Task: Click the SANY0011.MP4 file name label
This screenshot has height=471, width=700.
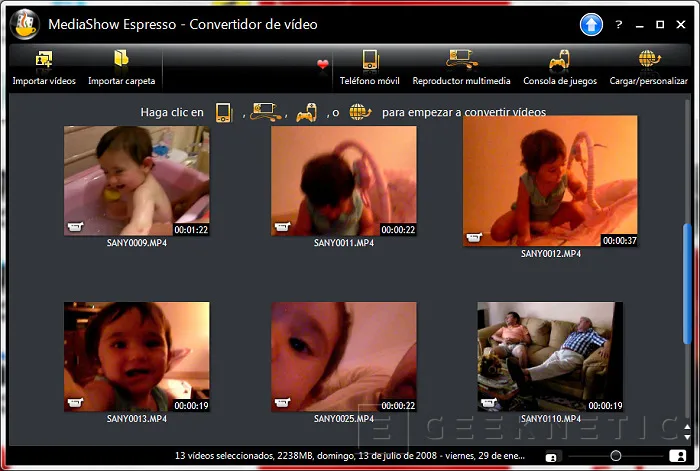Action: point(344,243)
